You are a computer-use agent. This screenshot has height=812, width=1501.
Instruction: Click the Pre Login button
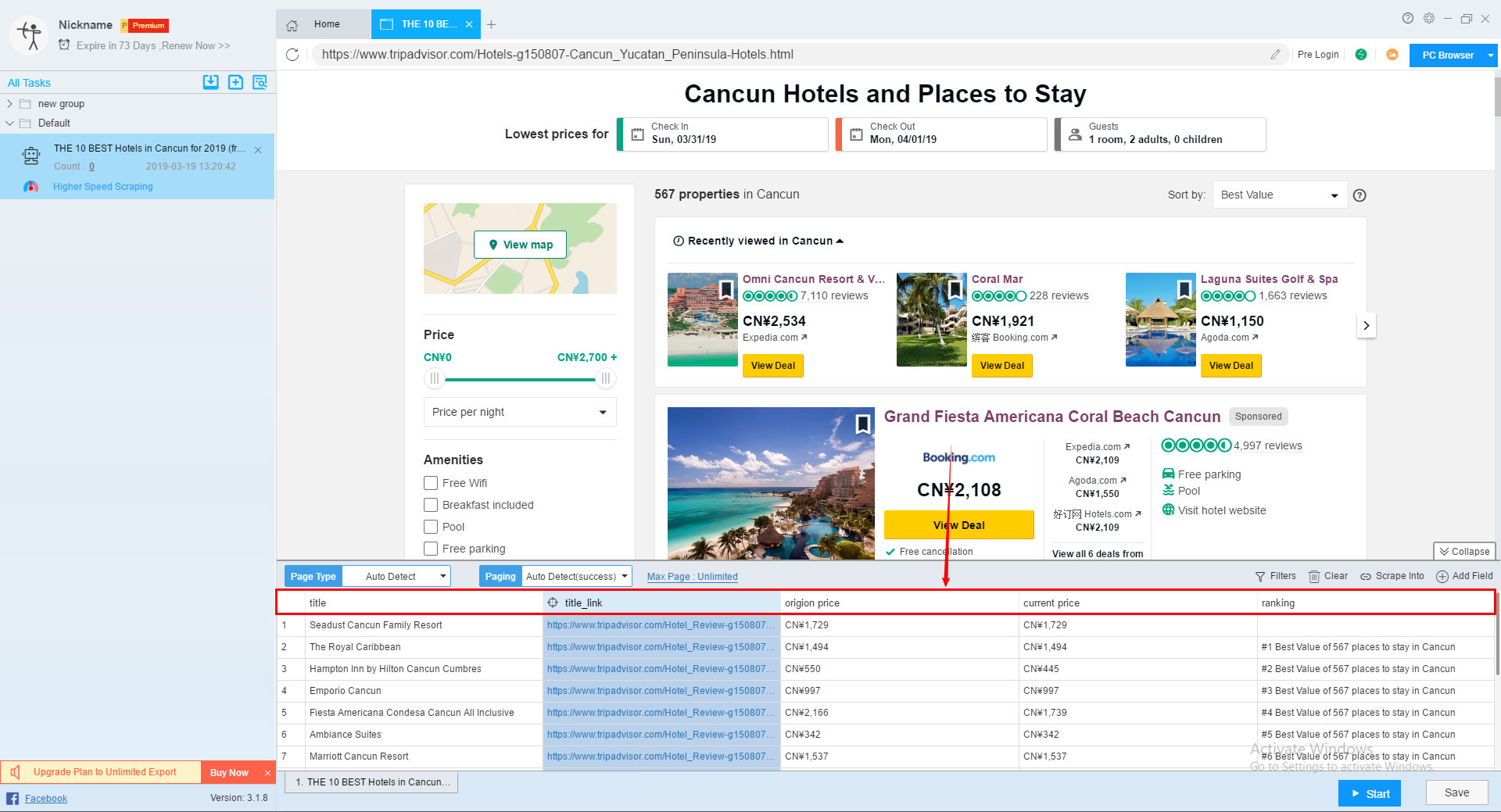(x=1318, y=55)
